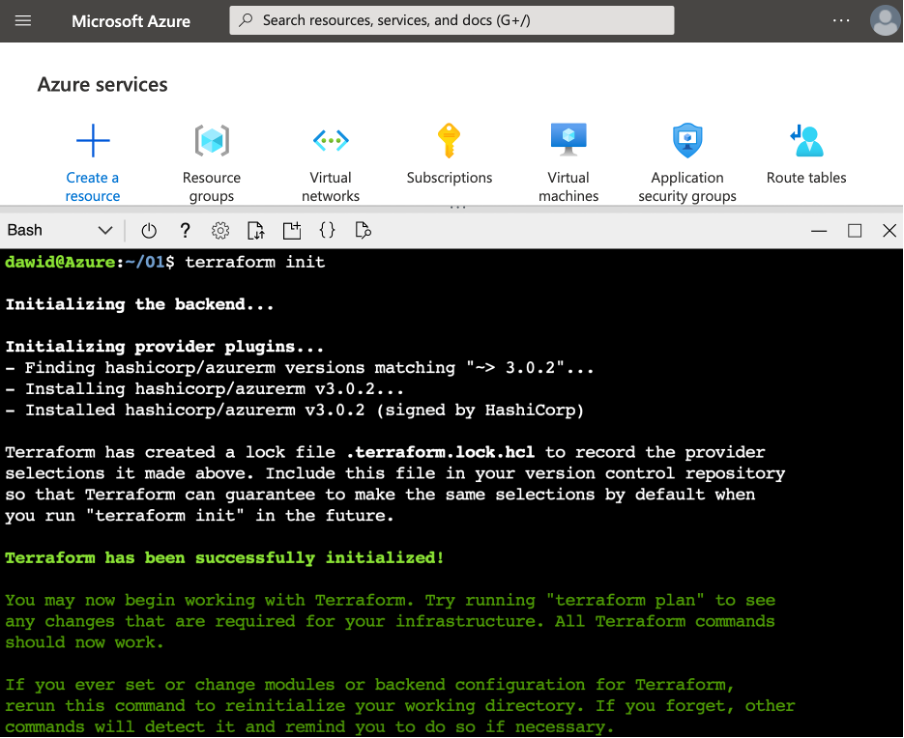Click the 'If you ever set or change modules' line
The image size is (904, 738).
369,685
